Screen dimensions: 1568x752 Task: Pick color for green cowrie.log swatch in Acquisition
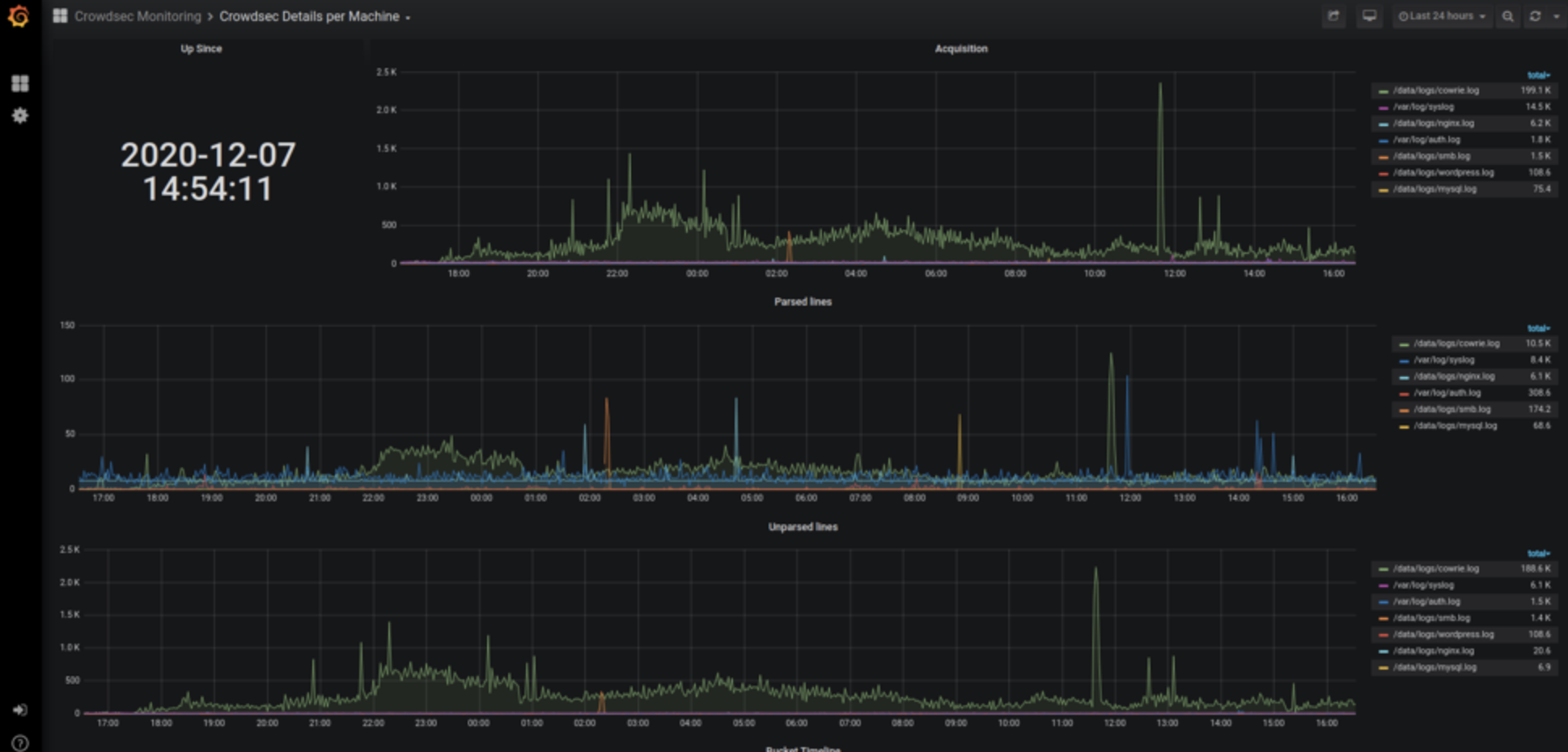point(1384,91)
